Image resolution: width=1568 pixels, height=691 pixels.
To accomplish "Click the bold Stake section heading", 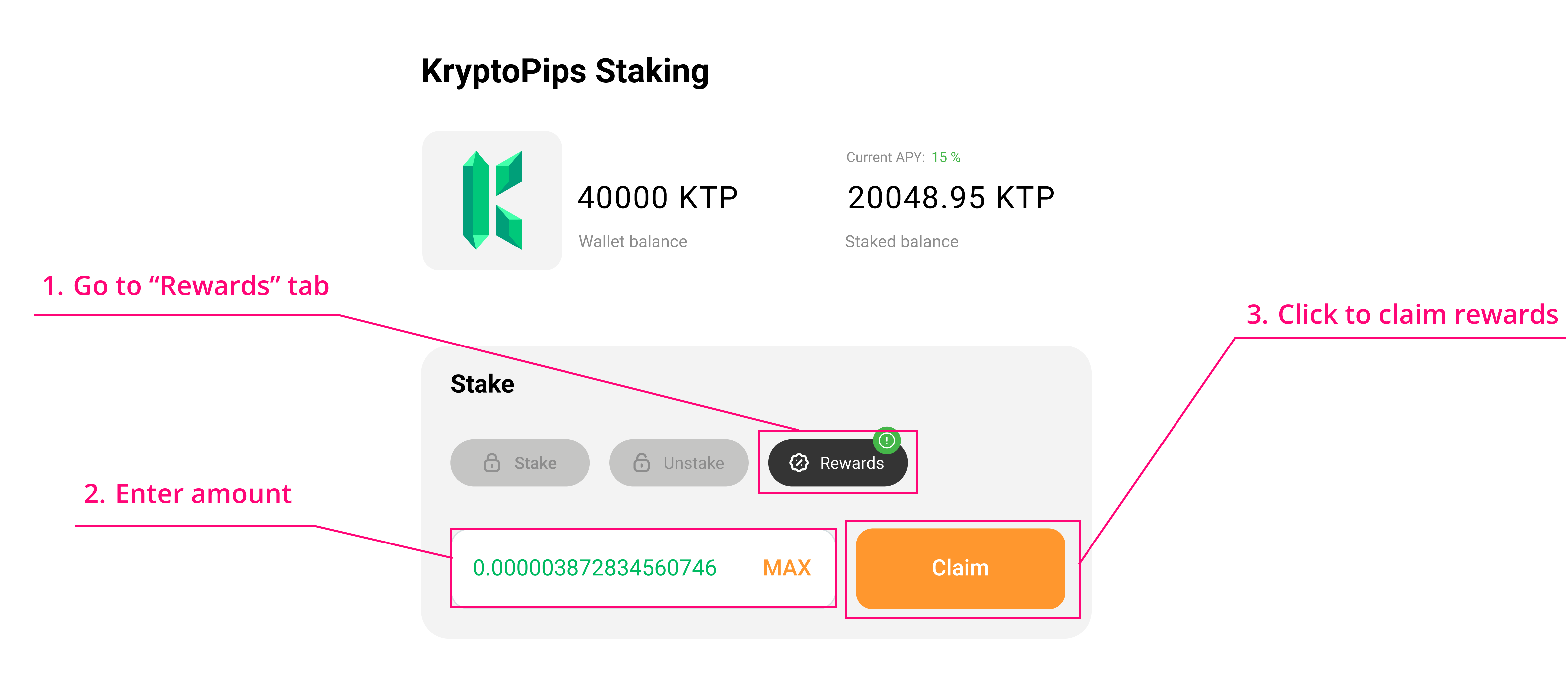I will pyautogui.click(x=482, y=384).
